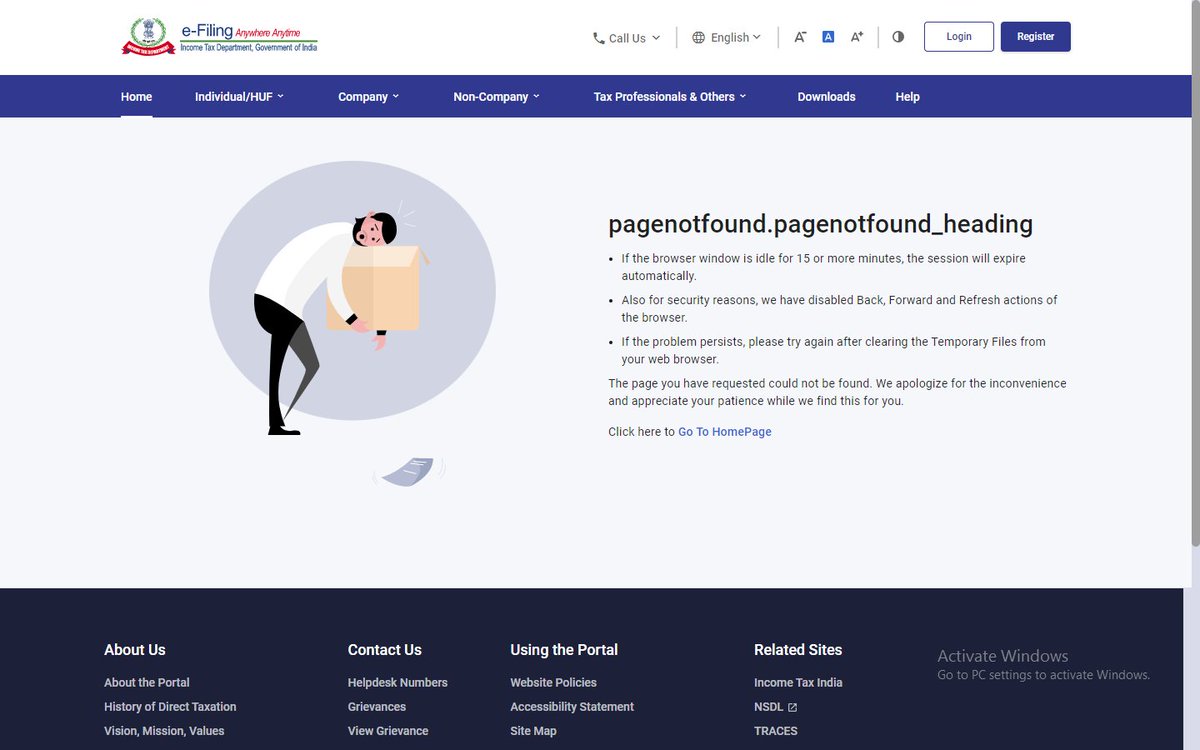Image resolution: width=1200 pixels, height=750 pixels.
Task: Open the View Grievance link
Action: coord(388,731)
